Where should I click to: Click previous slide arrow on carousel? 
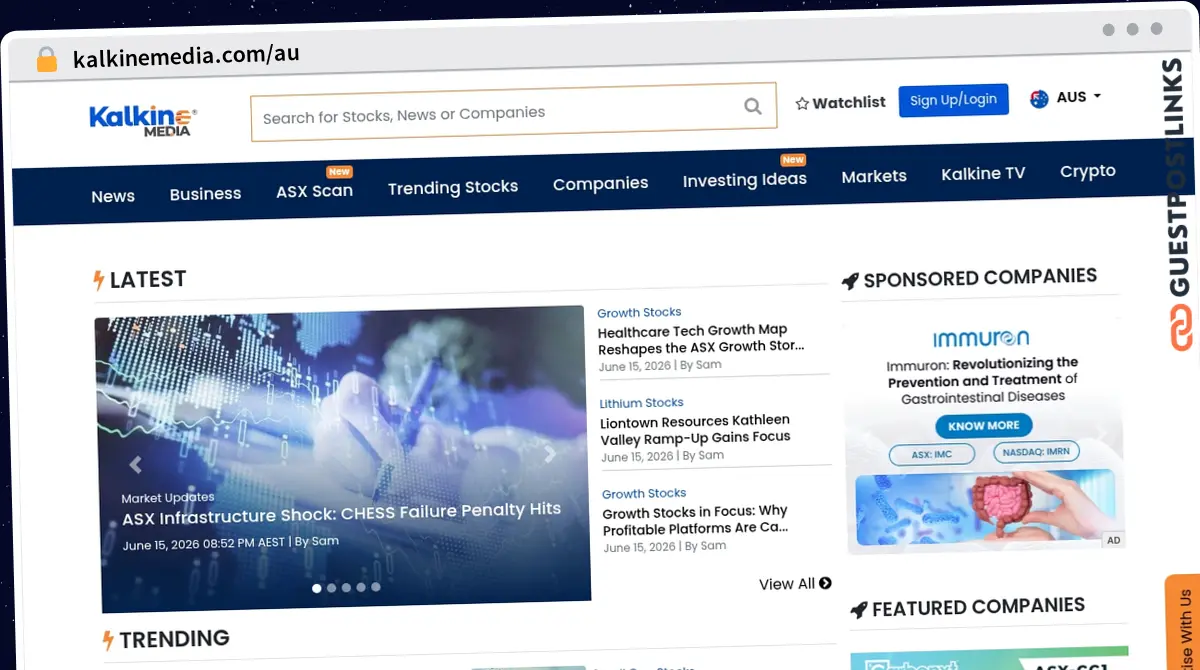[135, 464]
